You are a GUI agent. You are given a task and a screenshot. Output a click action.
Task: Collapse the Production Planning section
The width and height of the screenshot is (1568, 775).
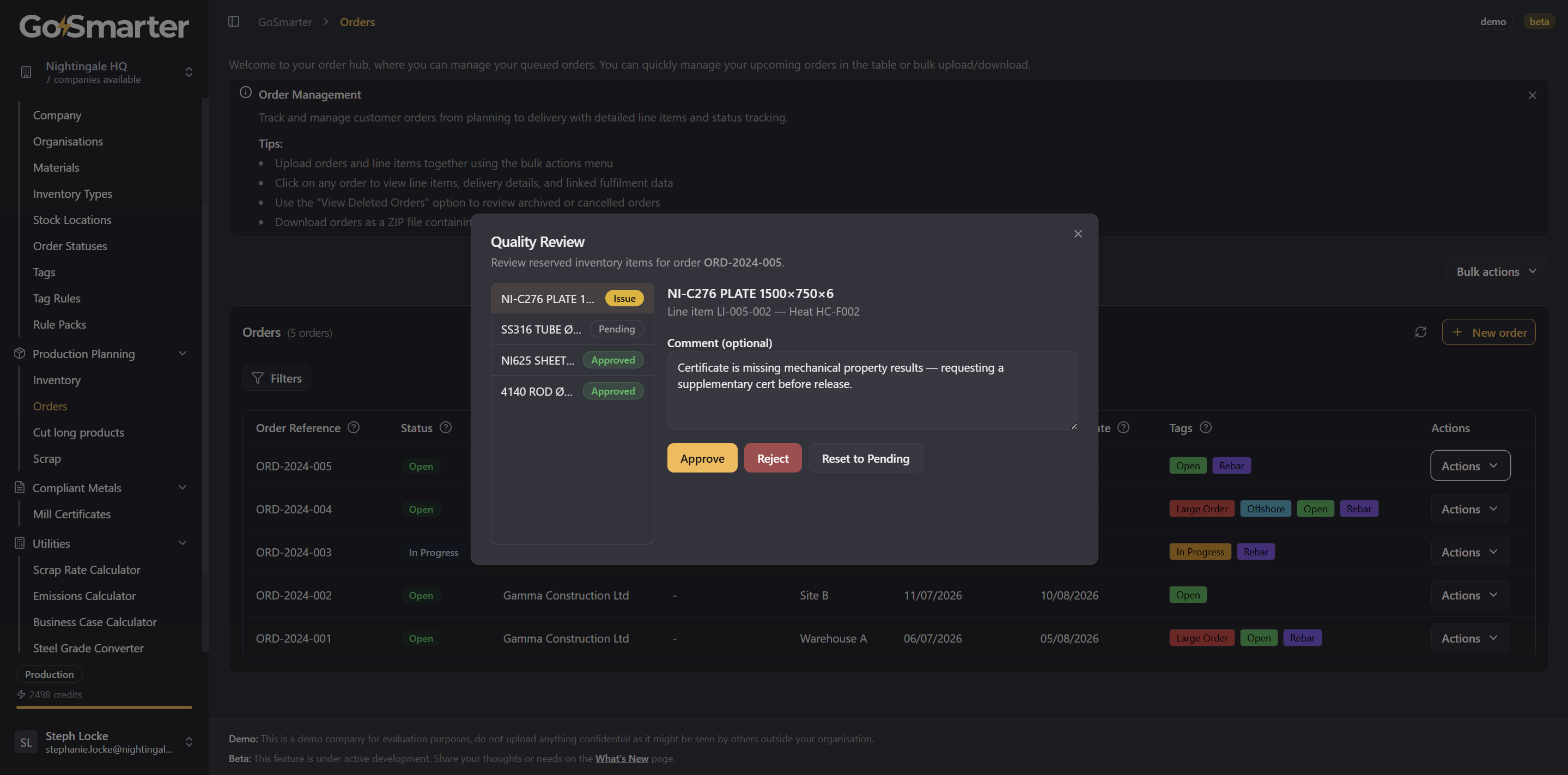[x=183, y=354]
